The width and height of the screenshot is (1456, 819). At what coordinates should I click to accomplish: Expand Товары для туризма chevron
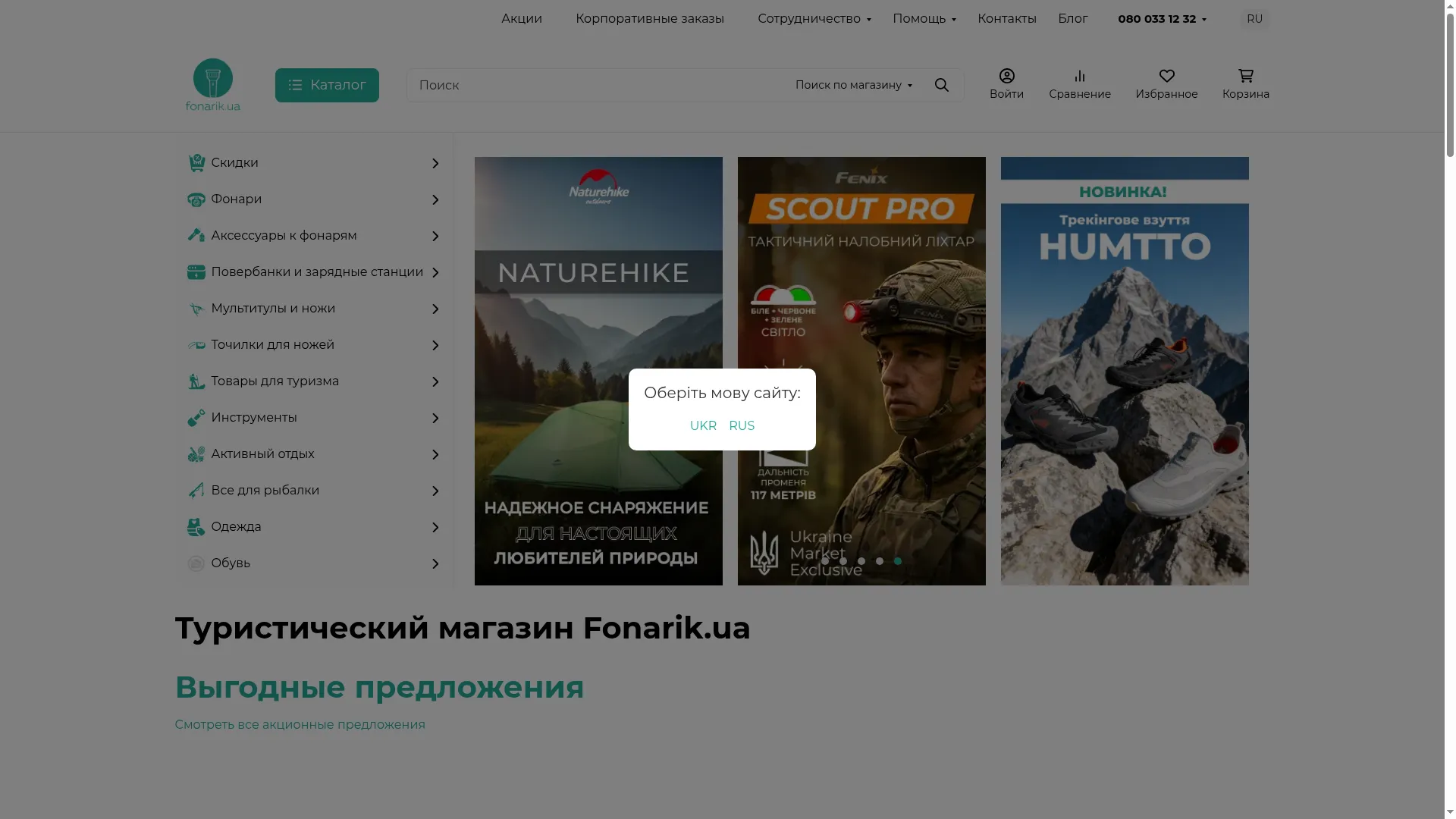(x=435, y=382)
